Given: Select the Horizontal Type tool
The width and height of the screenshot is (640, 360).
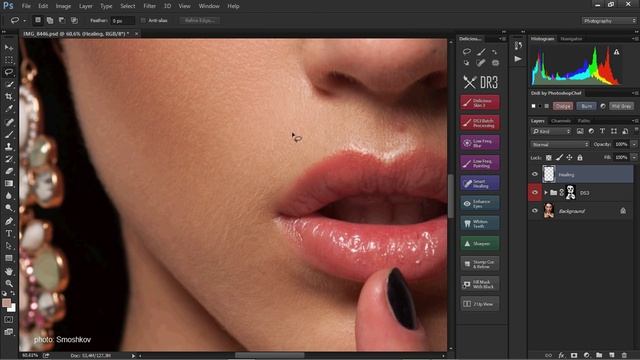Looking at the screenshot, I should [x=9, y=233].
